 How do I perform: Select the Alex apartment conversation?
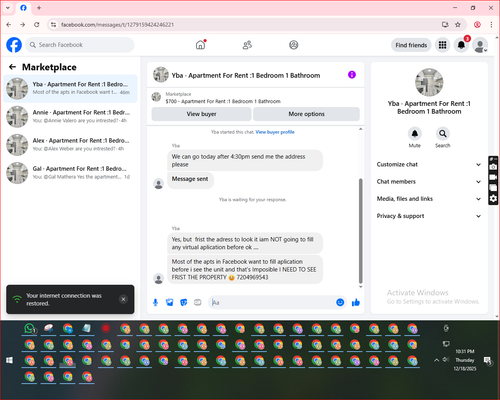point(70,145)
